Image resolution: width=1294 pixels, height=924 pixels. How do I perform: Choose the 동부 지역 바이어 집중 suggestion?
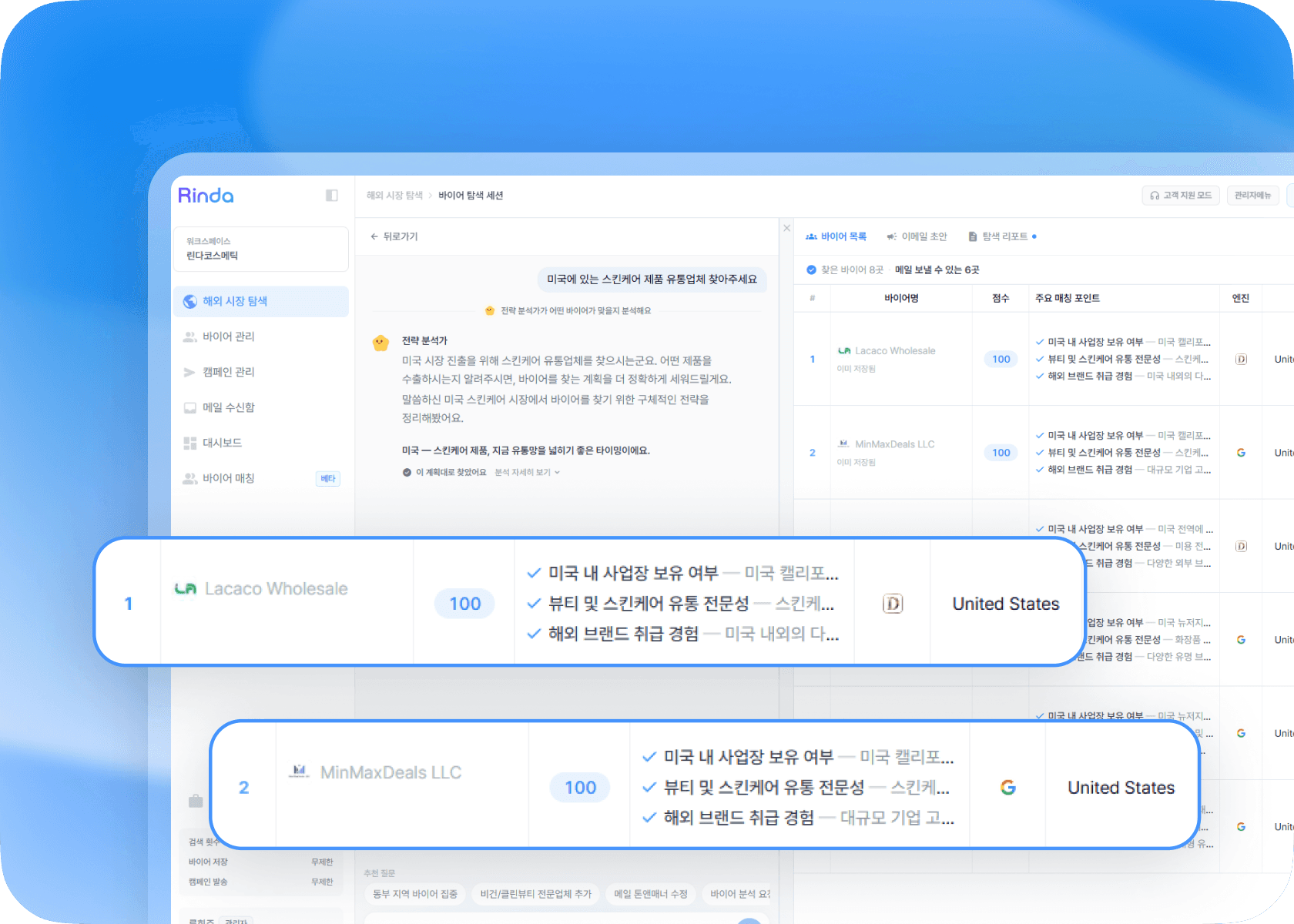click(415, 894)
